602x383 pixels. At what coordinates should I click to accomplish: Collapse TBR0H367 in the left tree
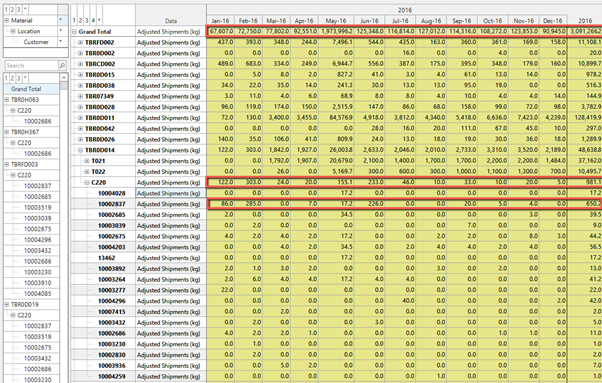pos(7,132)
